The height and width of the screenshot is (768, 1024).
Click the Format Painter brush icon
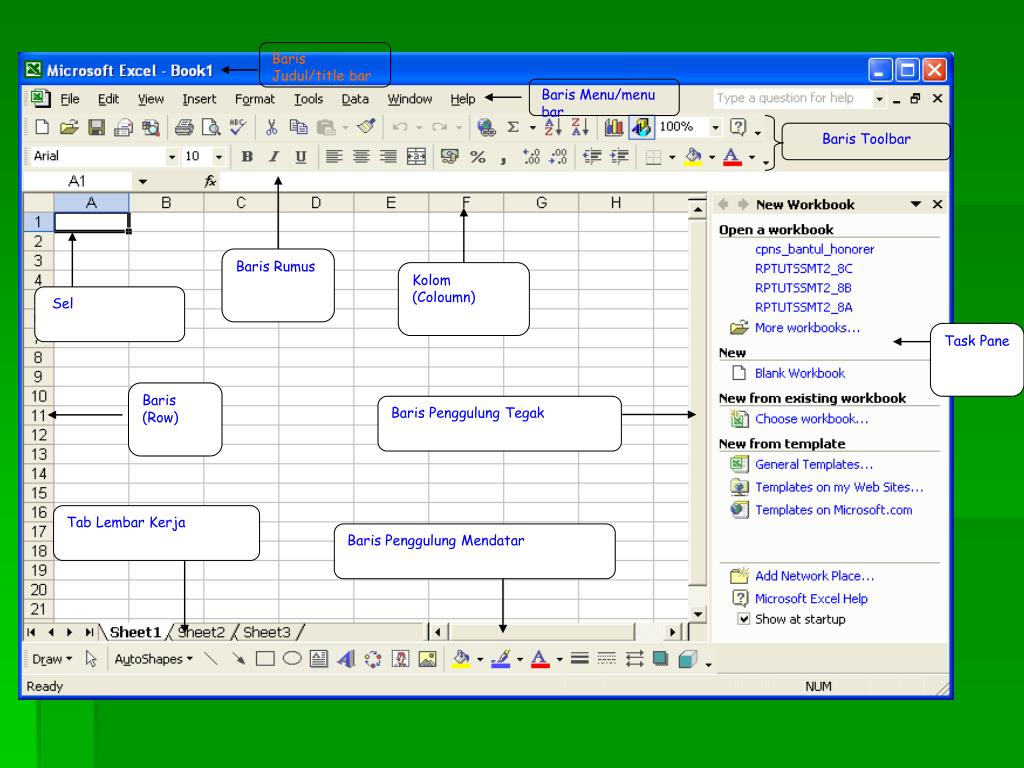point(366,126)
